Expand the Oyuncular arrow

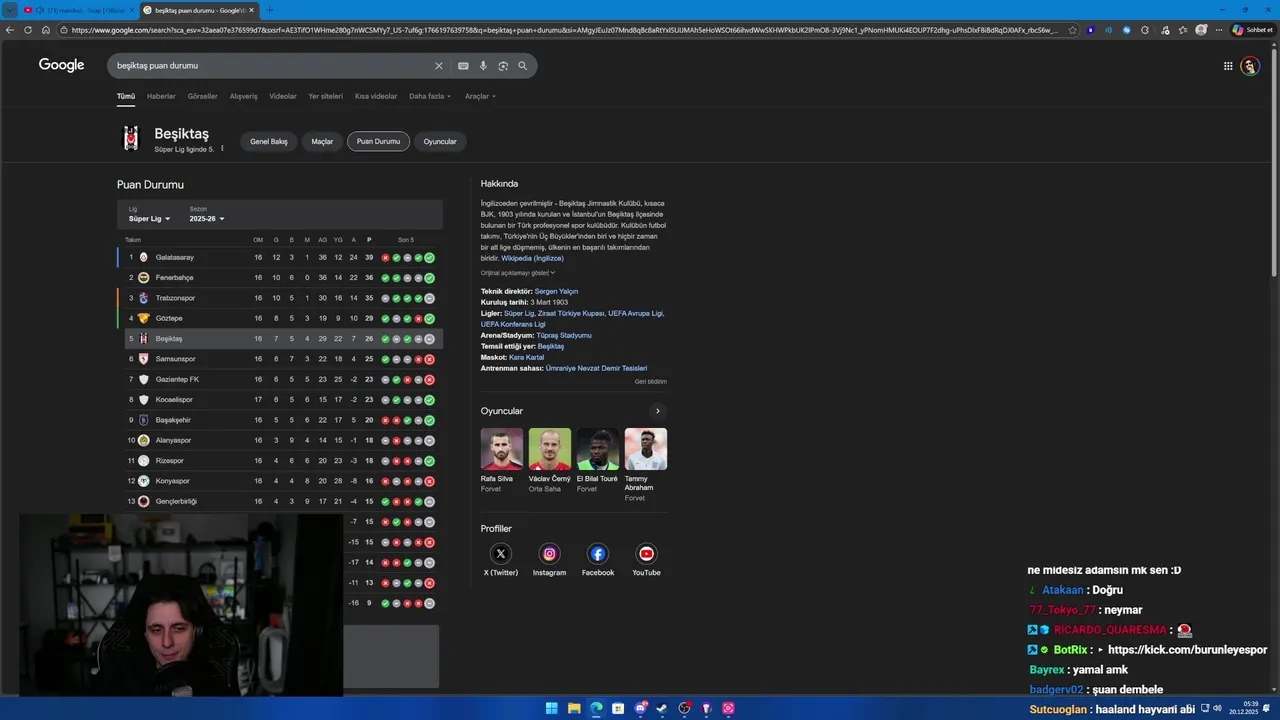[657, 411]
